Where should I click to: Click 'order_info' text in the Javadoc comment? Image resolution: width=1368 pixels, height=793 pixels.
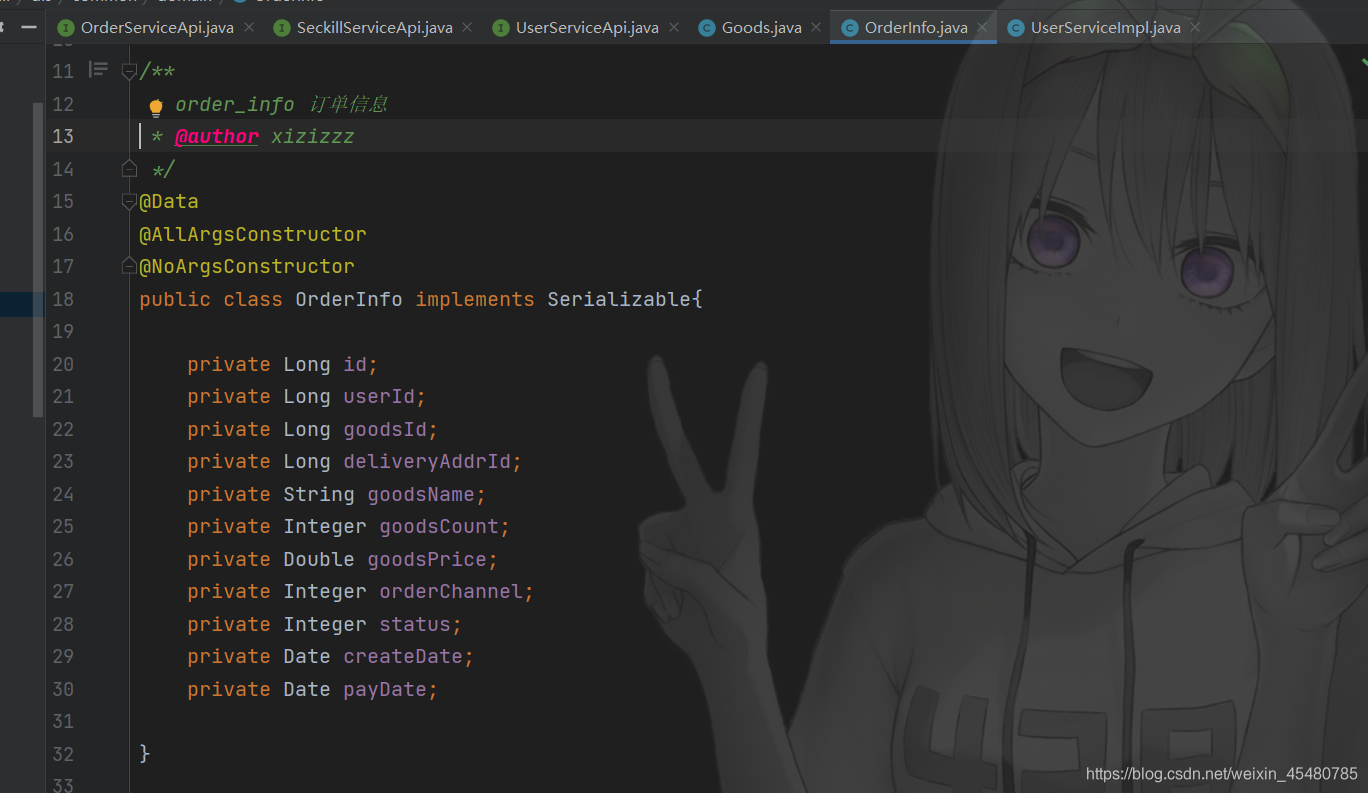235,104
